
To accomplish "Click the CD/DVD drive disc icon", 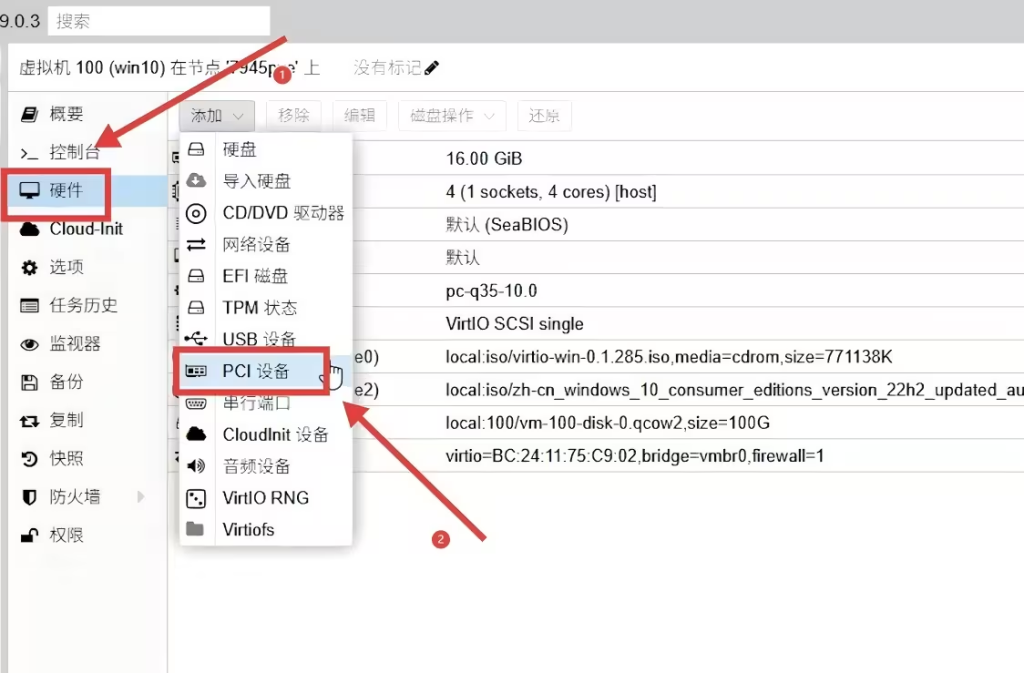I will pyautogui.click(x=197, y=213).
